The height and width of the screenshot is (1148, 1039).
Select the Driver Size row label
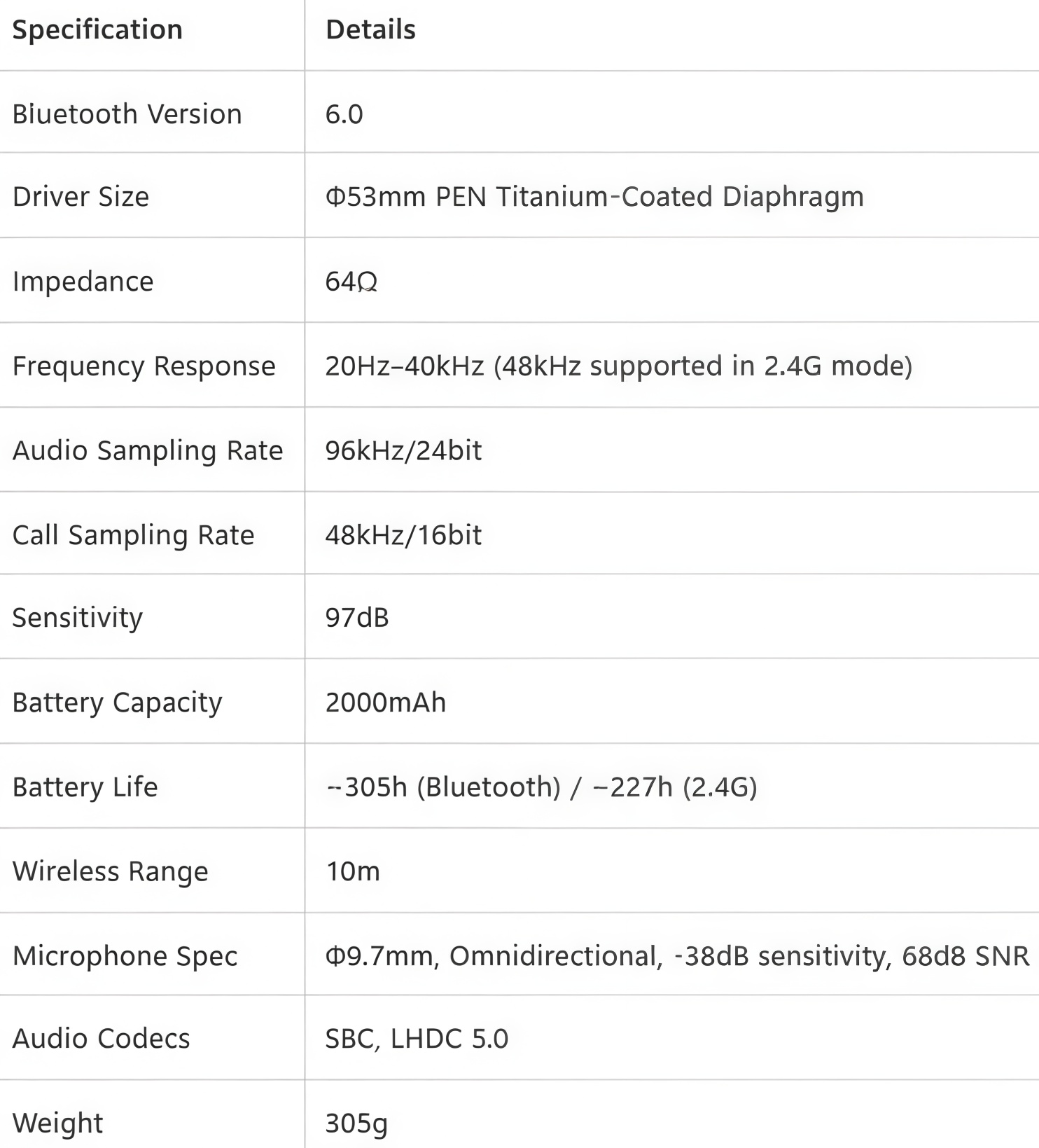point(81,197)
